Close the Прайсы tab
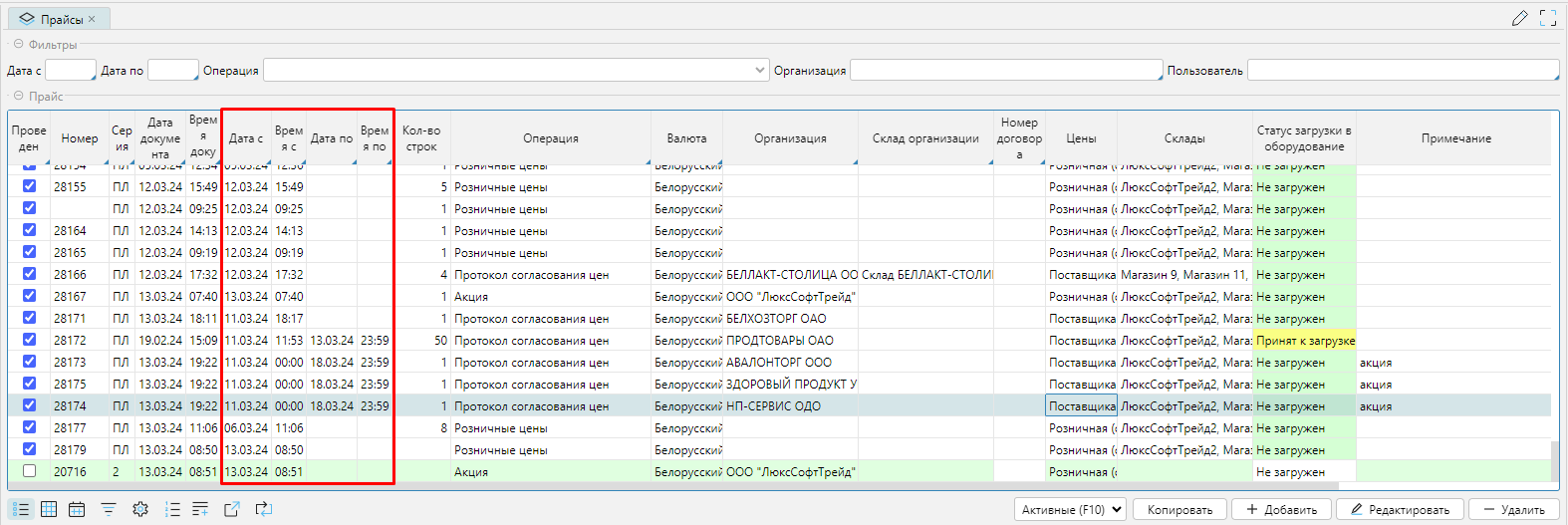This screenshot has height=525, width=1568. 92,19
